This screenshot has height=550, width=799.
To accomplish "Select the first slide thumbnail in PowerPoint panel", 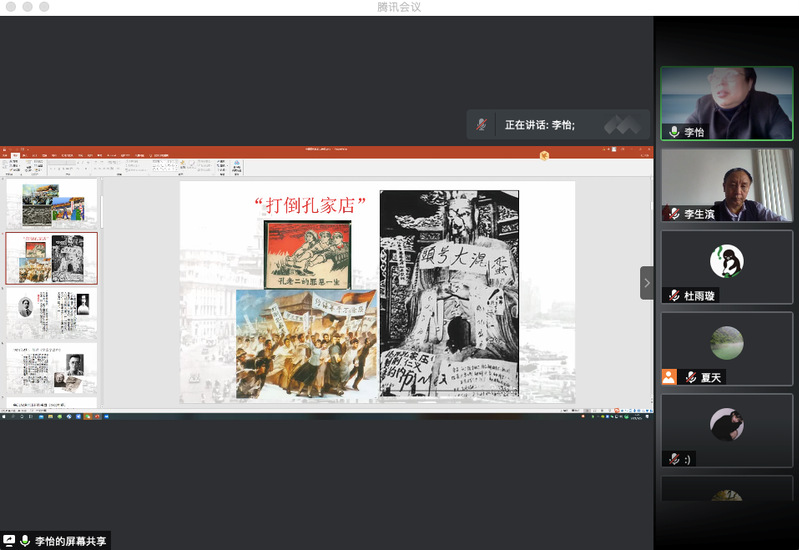I will pyautogui.click(x=53, y=204).
